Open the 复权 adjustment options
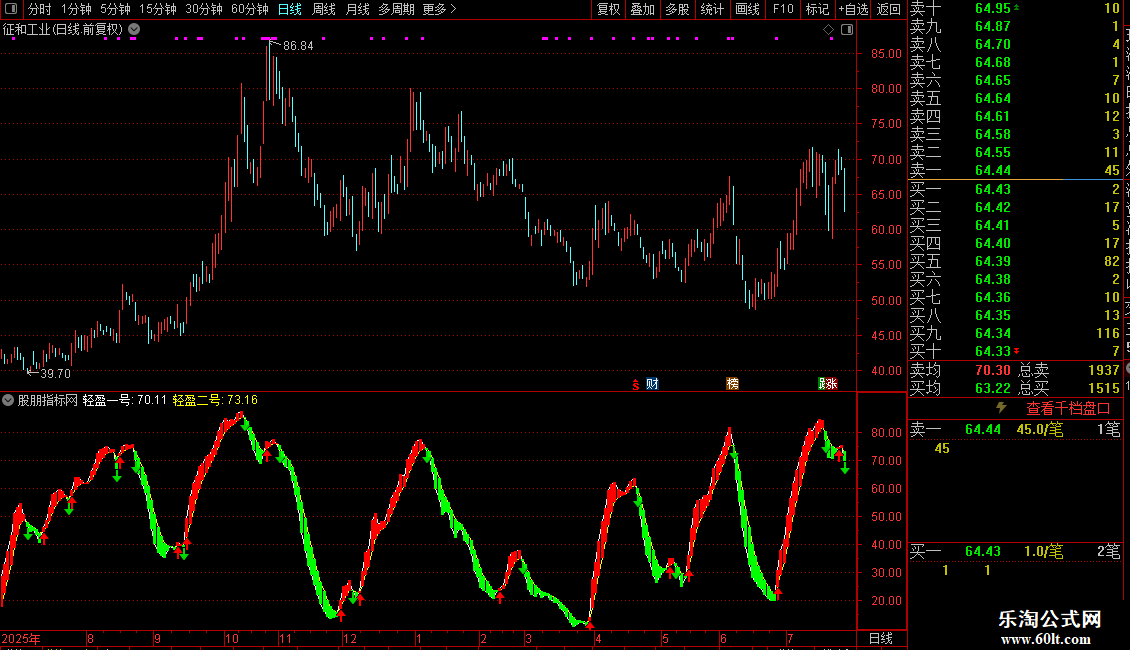Image resolution: width=1130 pixels, height=650 pixels. point(608,9)
